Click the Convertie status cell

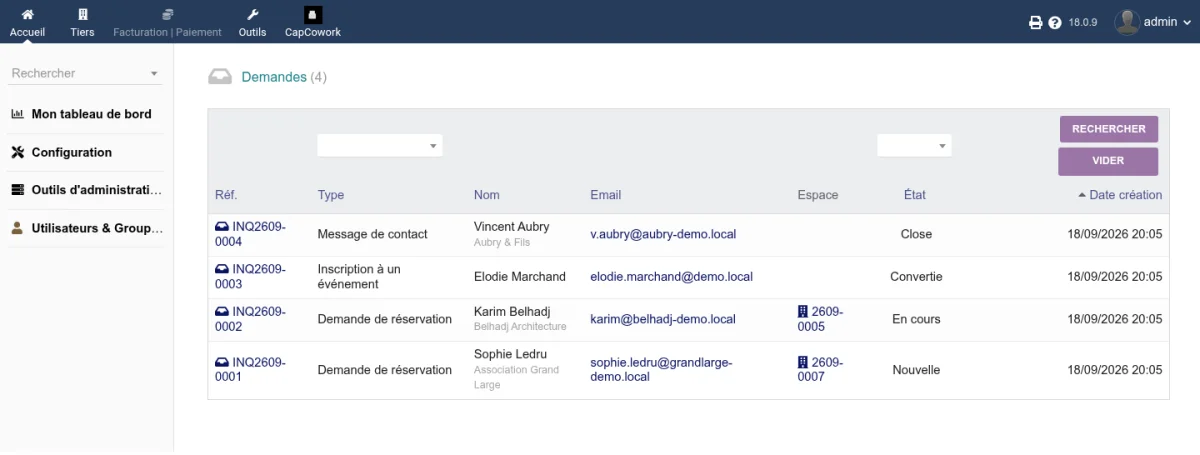916,276
